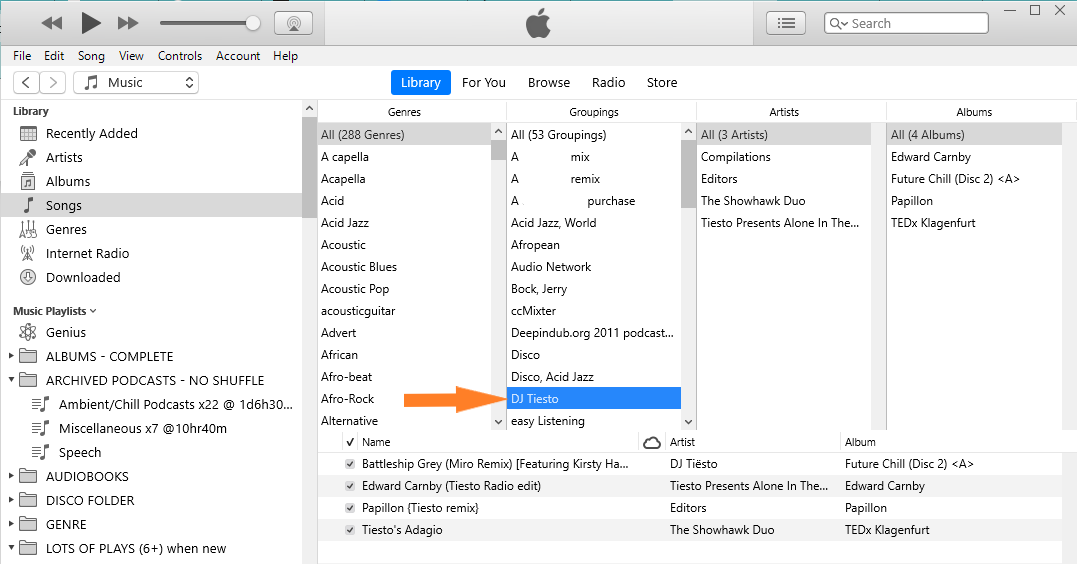
Task: Collapse the LOTS OF PLAYS folder arrow
Action: click(x=11, y=548)
